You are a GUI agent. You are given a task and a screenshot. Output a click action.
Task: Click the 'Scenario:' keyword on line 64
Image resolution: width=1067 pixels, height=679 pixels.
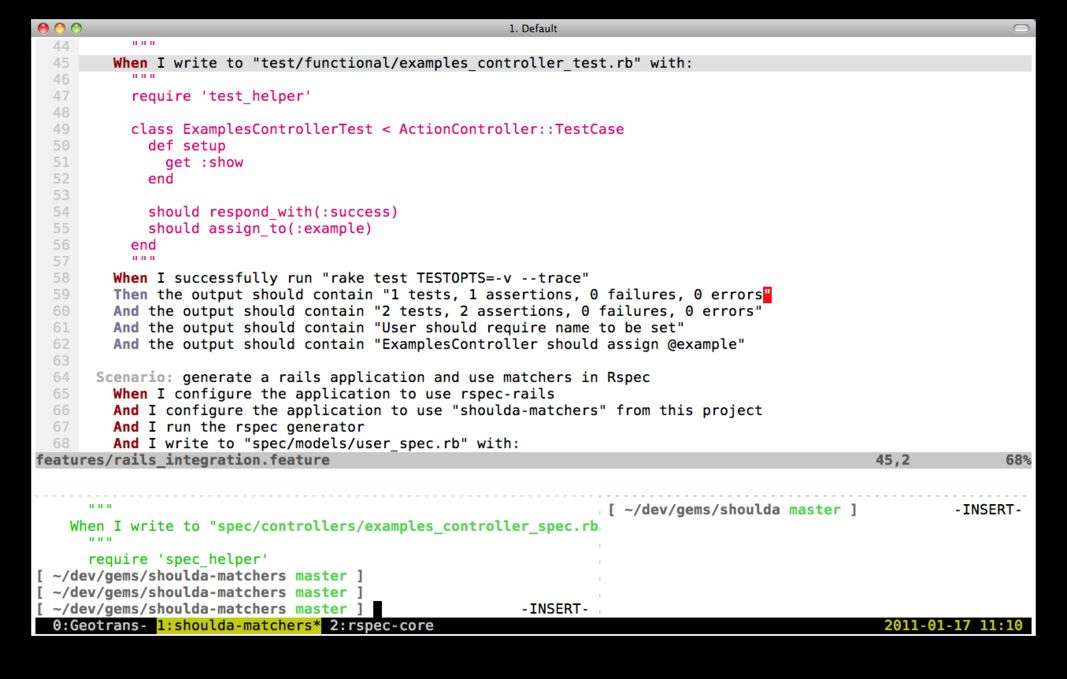coord(134,377)
